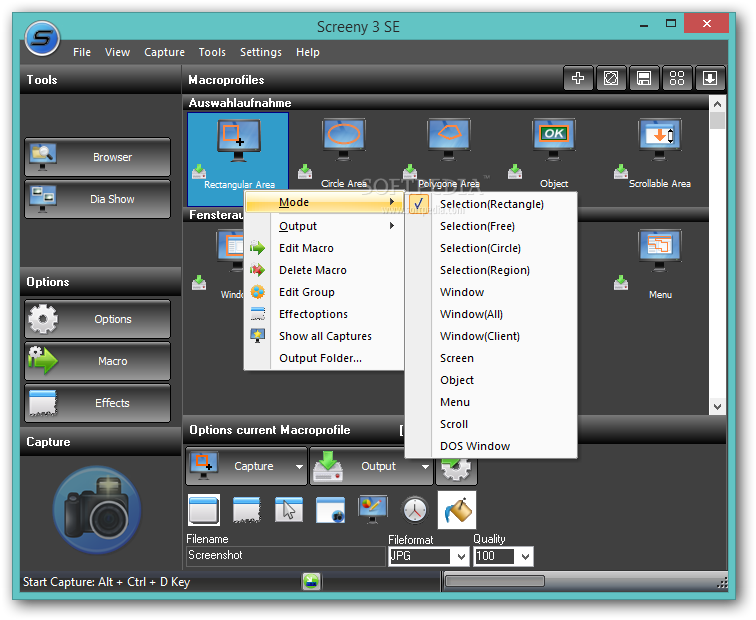Click the window with camera watermark icon
The width and height of the screenshot is (756, 620).
(330, 510)
